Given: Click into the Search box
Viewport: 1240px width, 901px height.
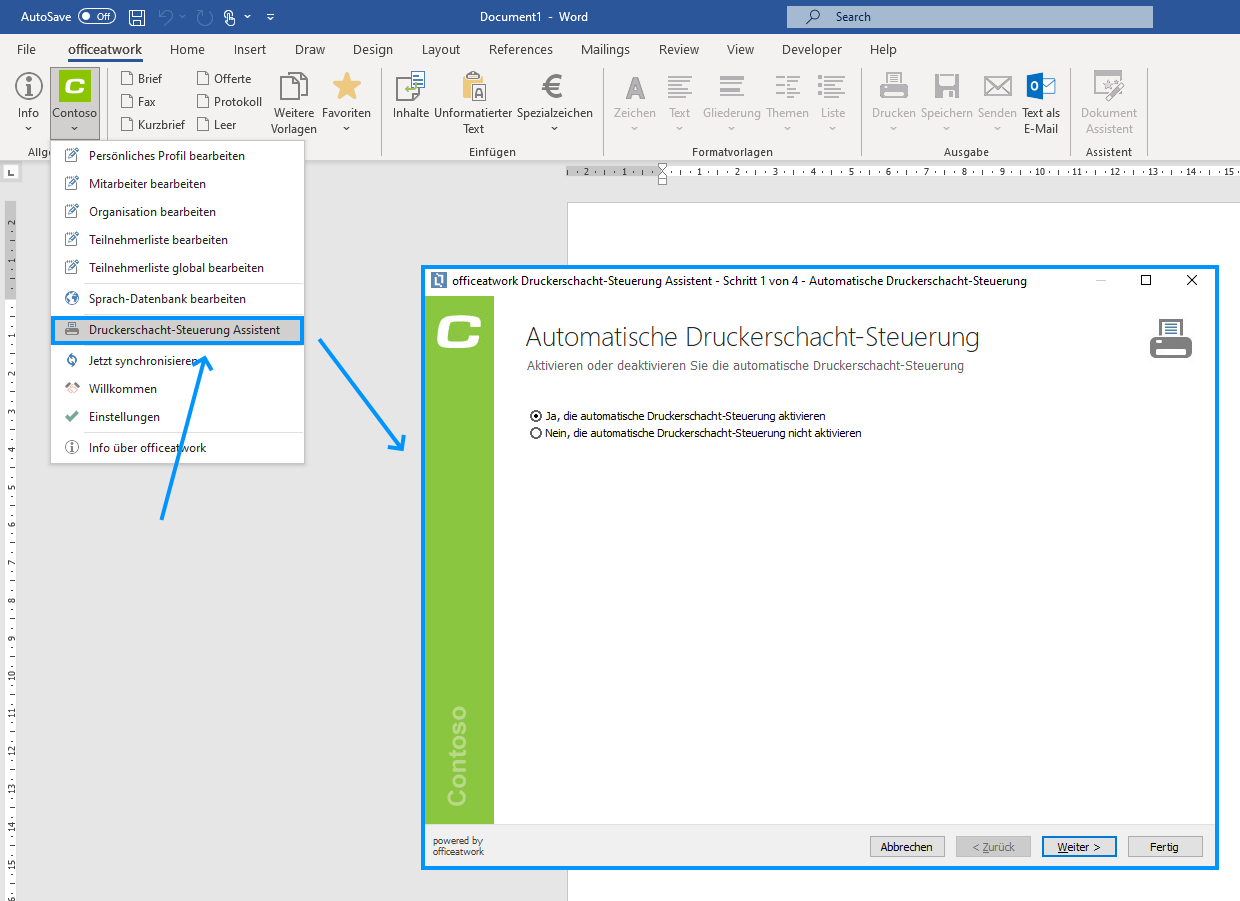Looking at the screenshot, I should 969,17.
